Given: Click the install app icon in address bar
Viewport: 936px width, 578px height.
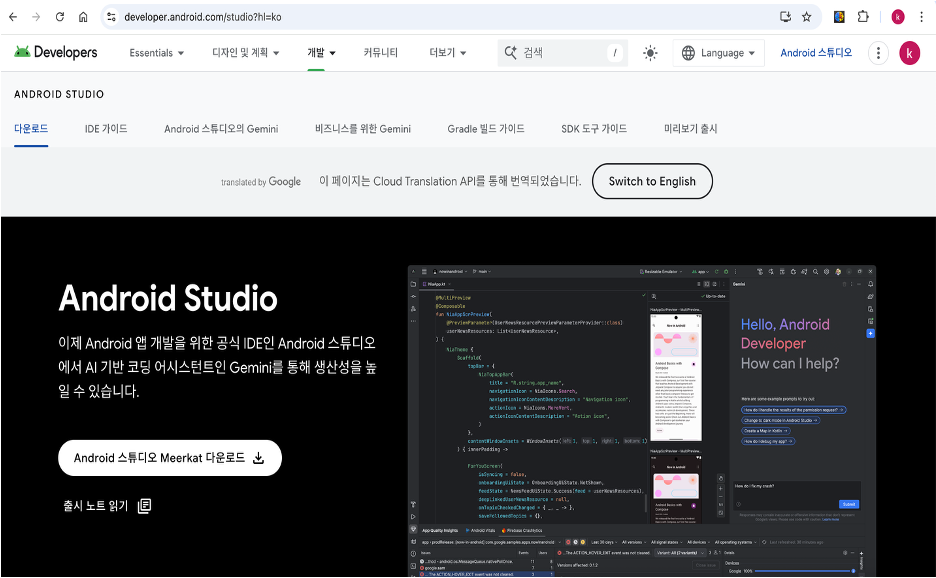Looking at the screenshot, I should [786, 17].
